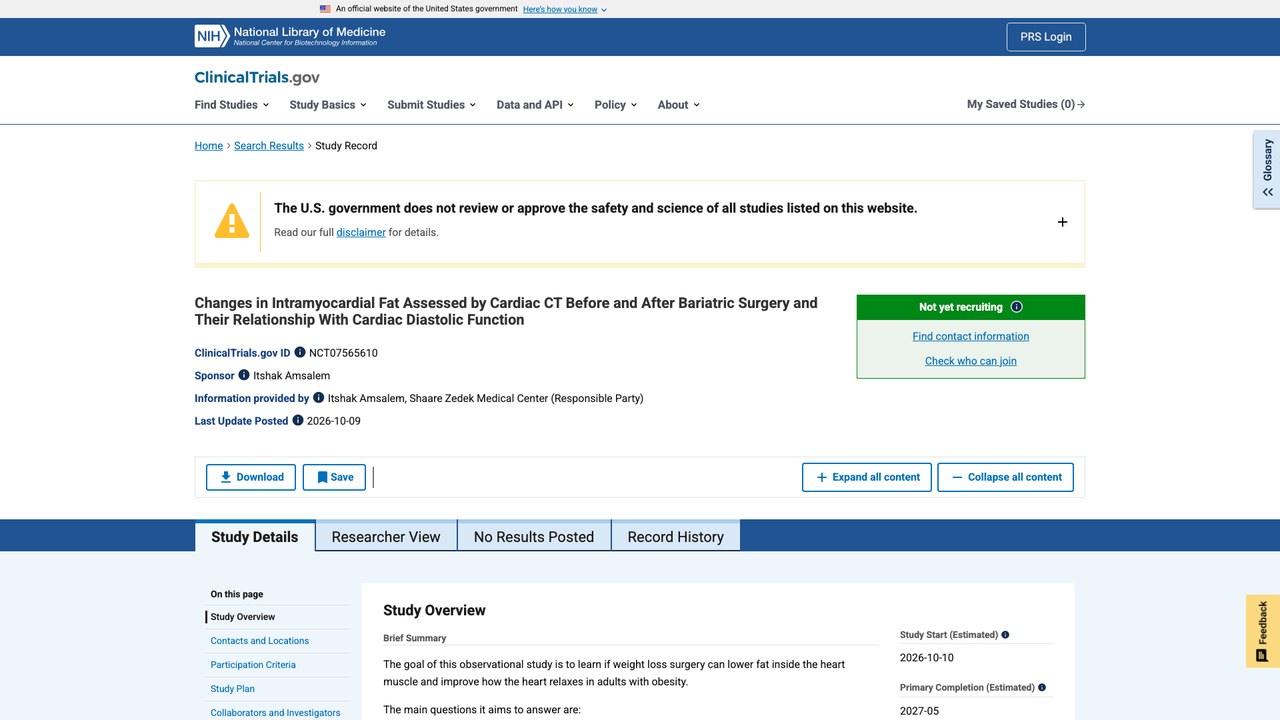The height and width of the screenshot is (720, 1280).
Task: Switch to the Researcher View tab
Action: coord(386,536)
